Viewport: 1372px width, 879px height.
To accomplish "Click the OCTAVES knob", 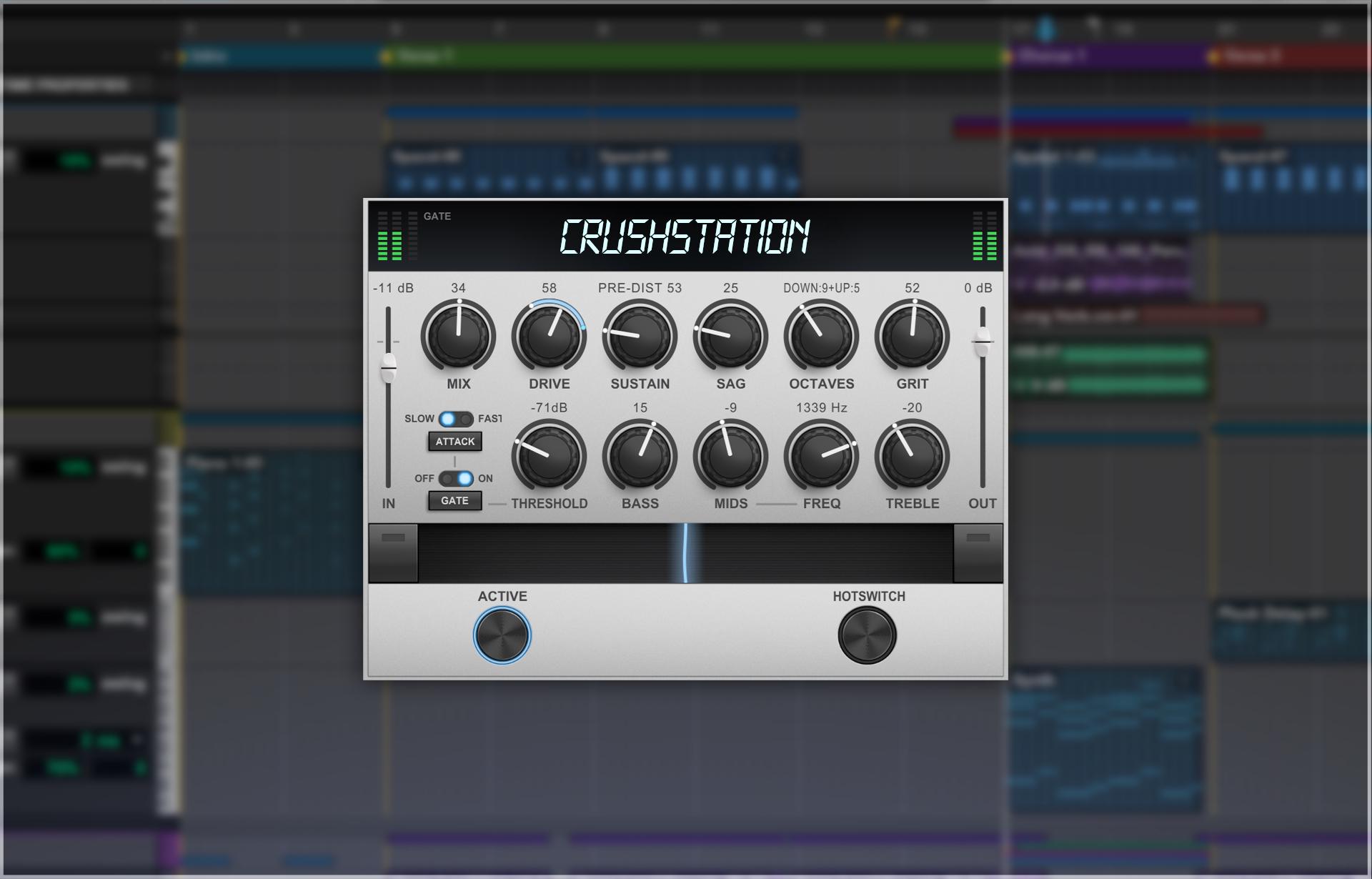I will [821, 336].
